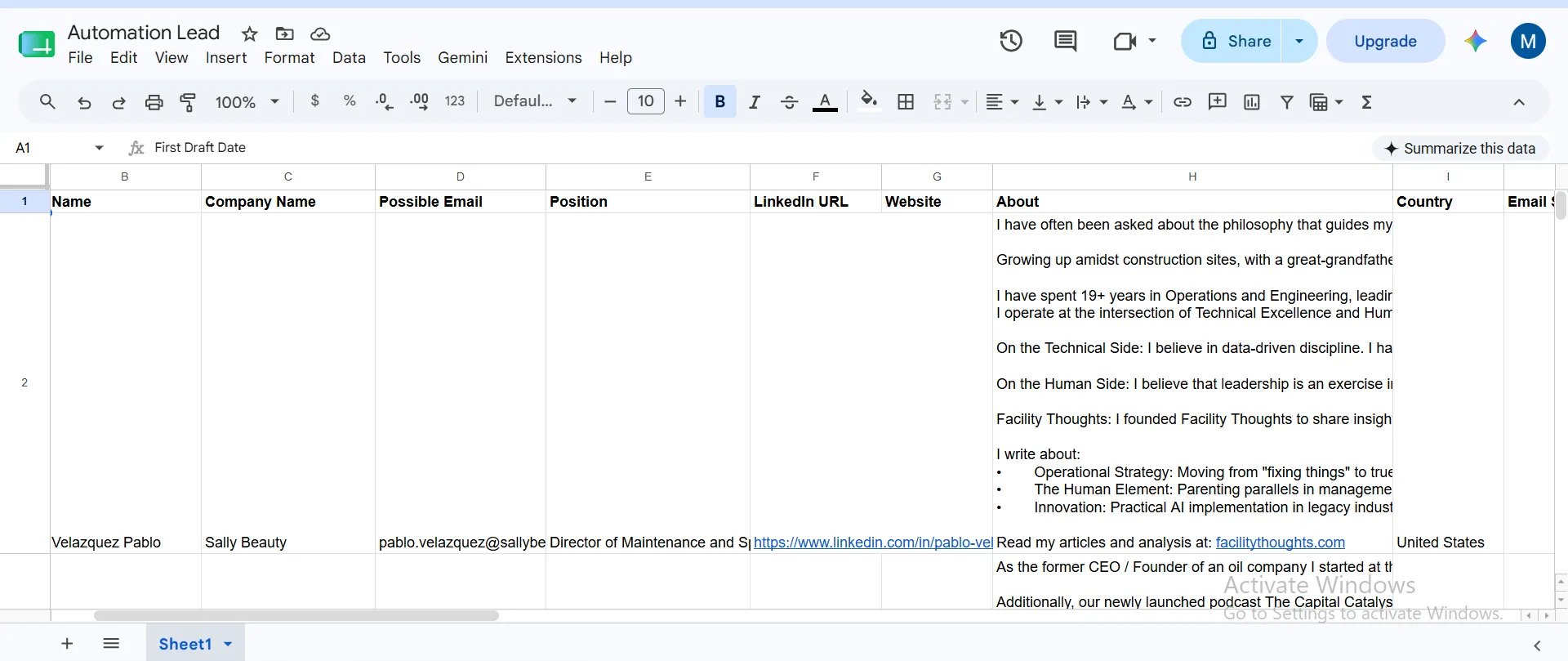Screen dimensions: 1568x661
Task: Select column H header
Action: coord(1192,176)
